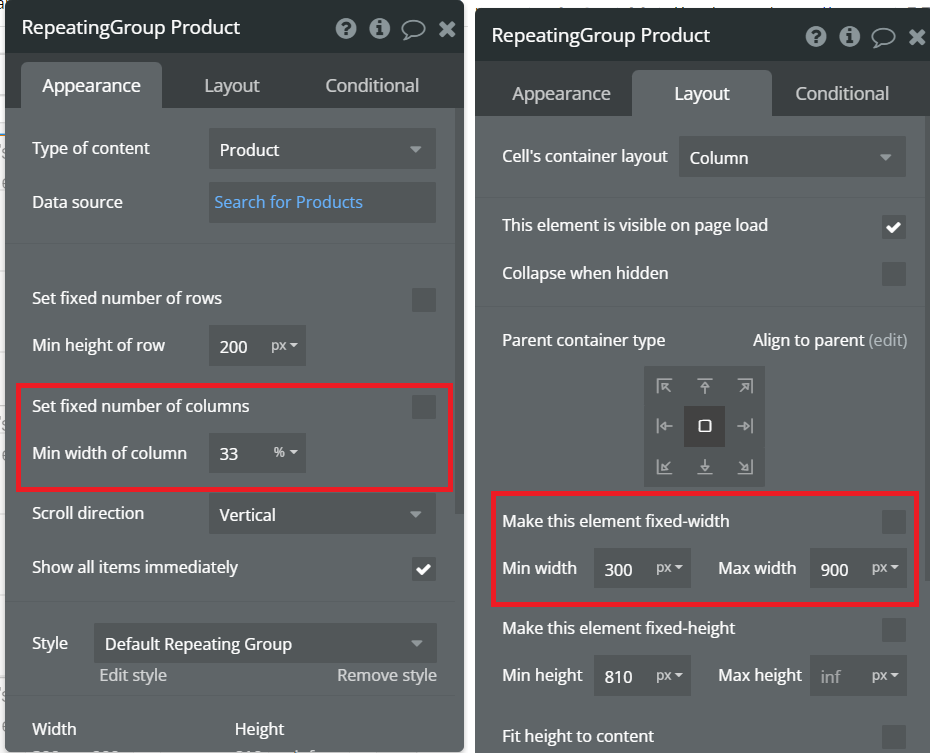Switch to the inactive Layout tab
The image size is (931, 753).
click(x=232, y=86)
